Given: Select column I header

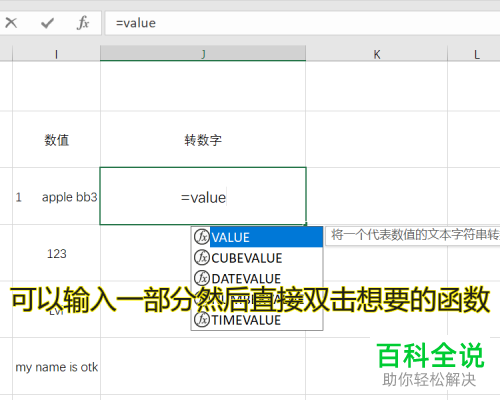Looking at the screenshot, I should pyautogui.click(x=56, y=54).
